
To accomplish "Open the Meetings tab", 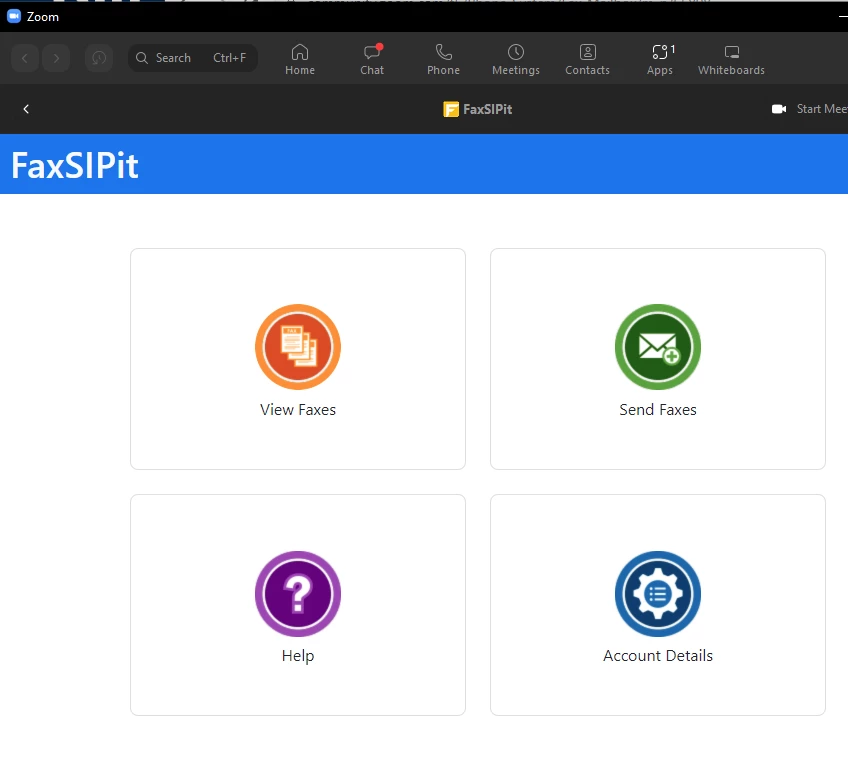I will tap(515, 59).
